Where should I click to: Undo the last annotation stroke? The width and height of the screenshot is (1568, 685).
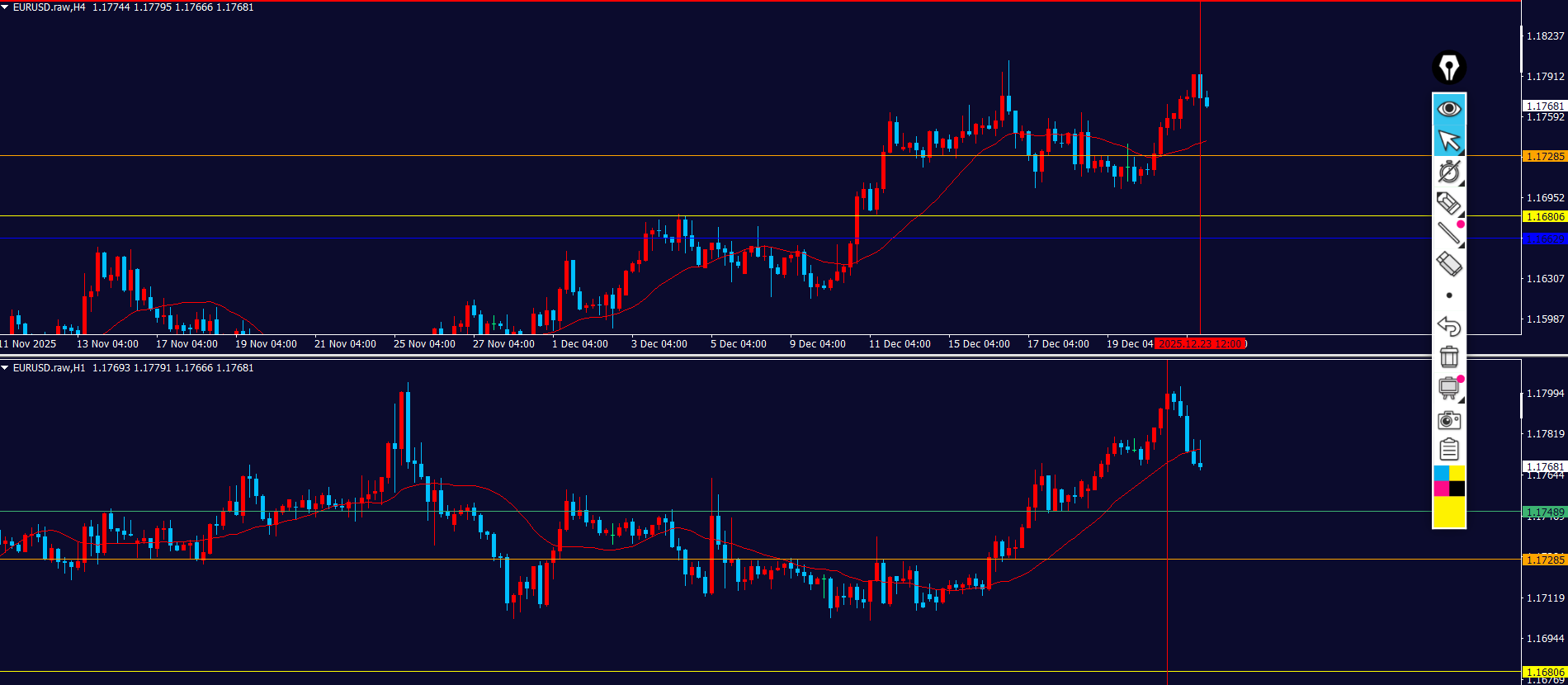tap(1448, 326)
